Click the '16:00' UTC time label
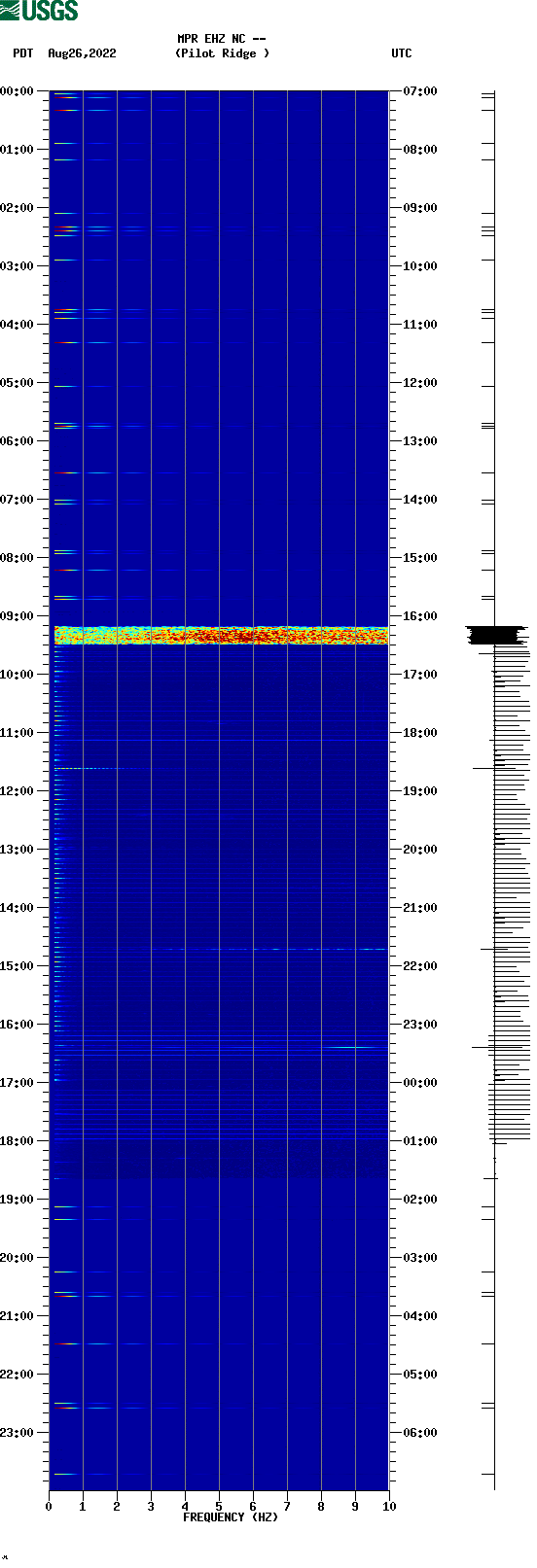The image size is (537, 1568). coord(420,616)
